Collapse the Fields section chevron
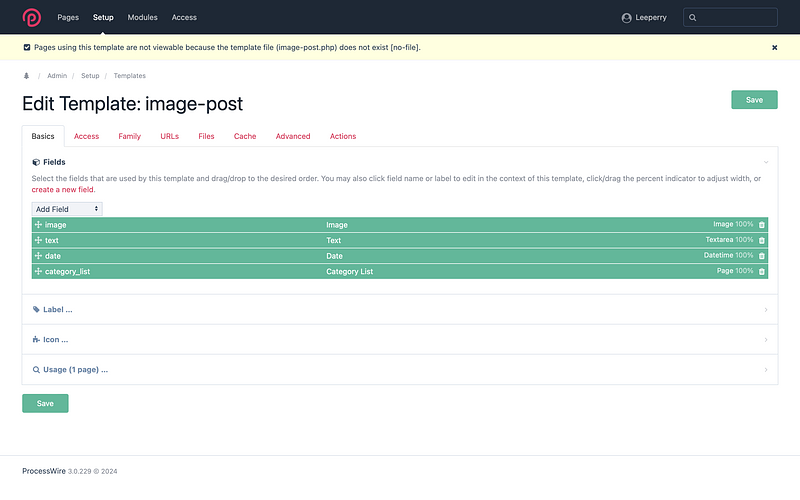The height and width of the screenshot is (500, 800). click(766, 162)
